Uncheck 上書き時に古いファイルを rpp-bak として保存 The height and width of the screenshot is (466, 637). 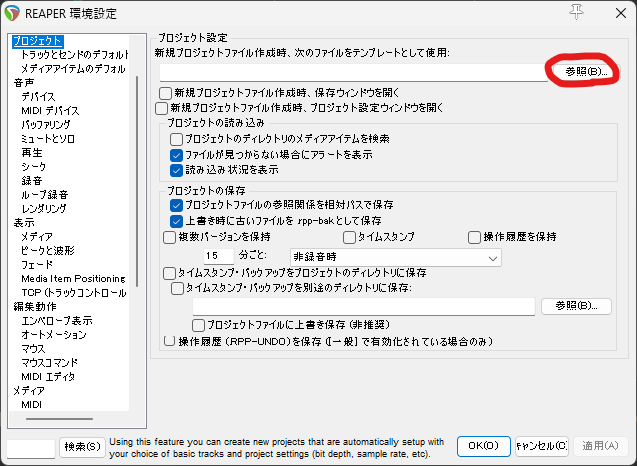click(176, 221)
